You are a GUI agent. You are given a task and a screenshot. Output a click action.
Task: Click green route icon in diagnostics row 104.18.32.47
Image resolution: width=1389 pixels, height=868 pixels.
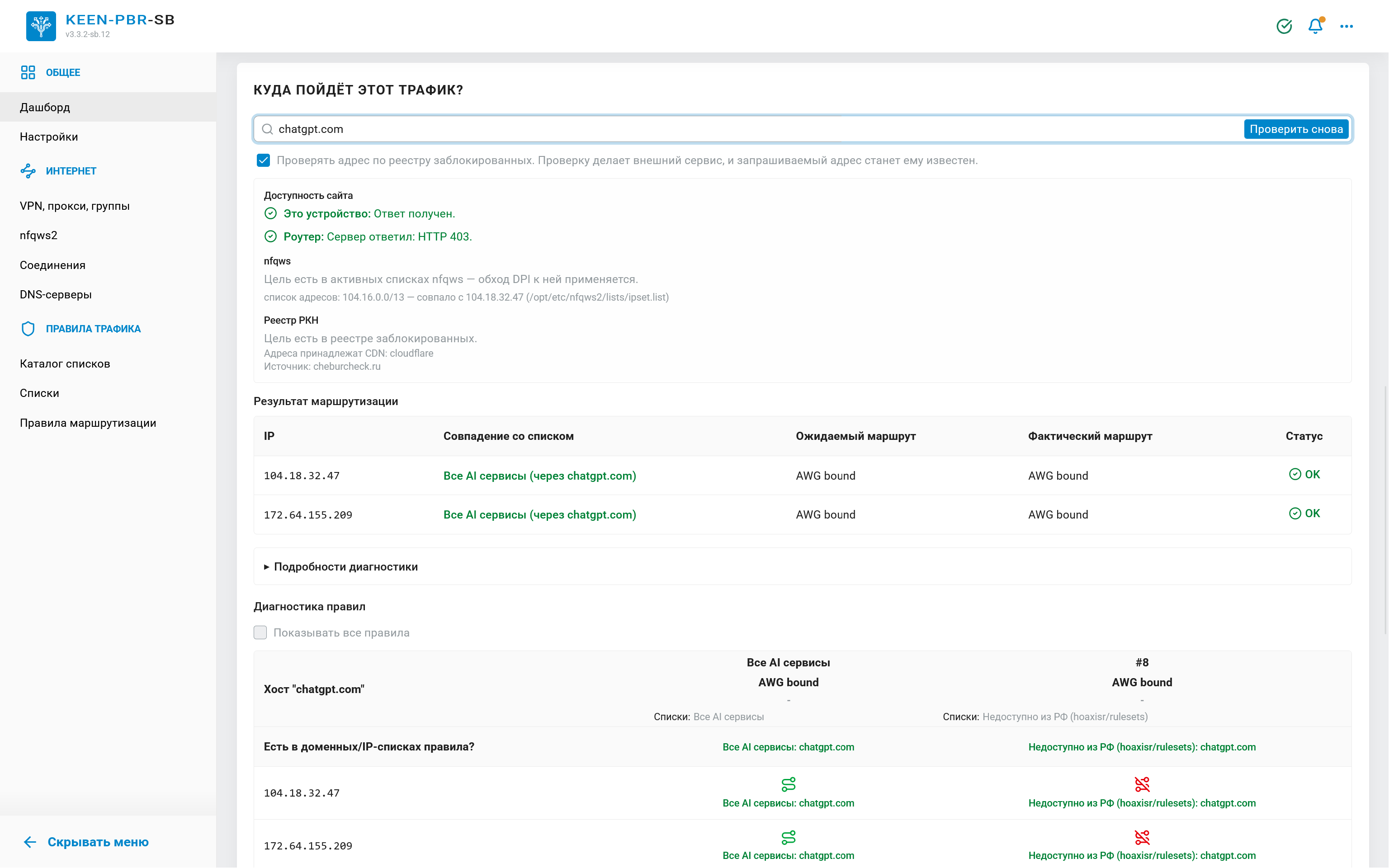(789, 784)
